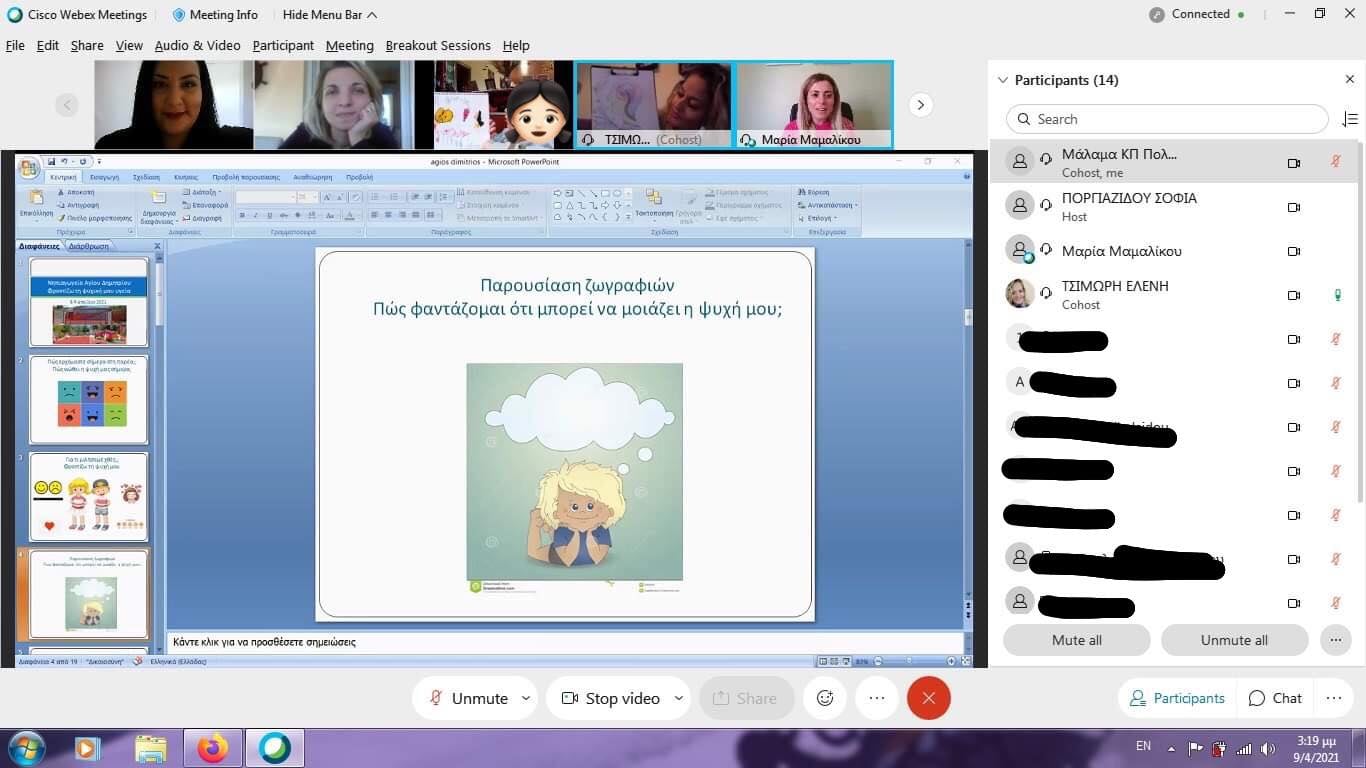Open more options in meeting controls
The height and width of the screenshot is (768, 1366).
tap(877, 698)
